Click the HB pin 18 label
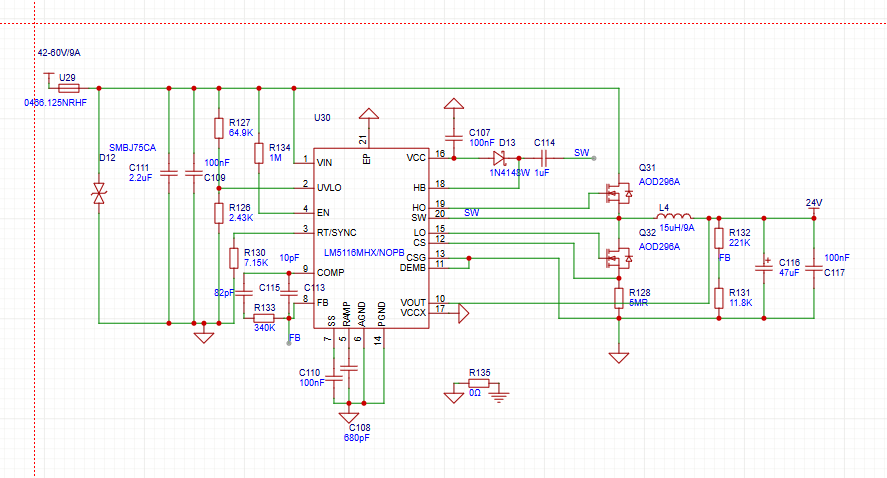This screenshot has height=478, width=887. [x=419, y=188]
